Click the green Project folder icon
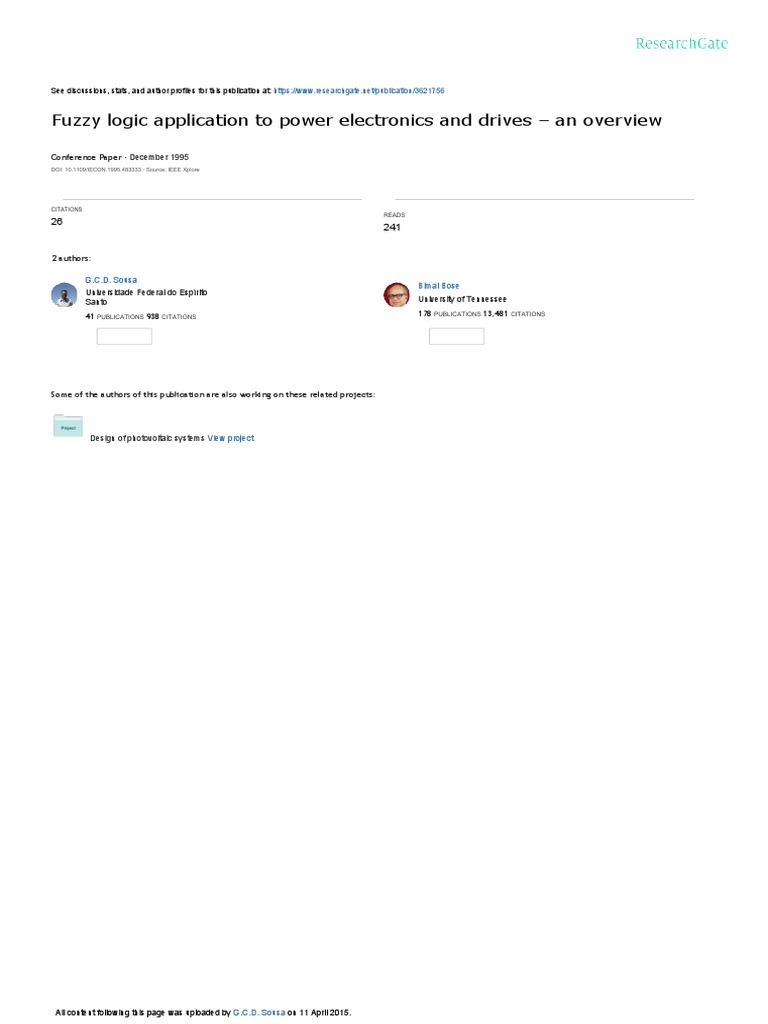 point(68,425)
